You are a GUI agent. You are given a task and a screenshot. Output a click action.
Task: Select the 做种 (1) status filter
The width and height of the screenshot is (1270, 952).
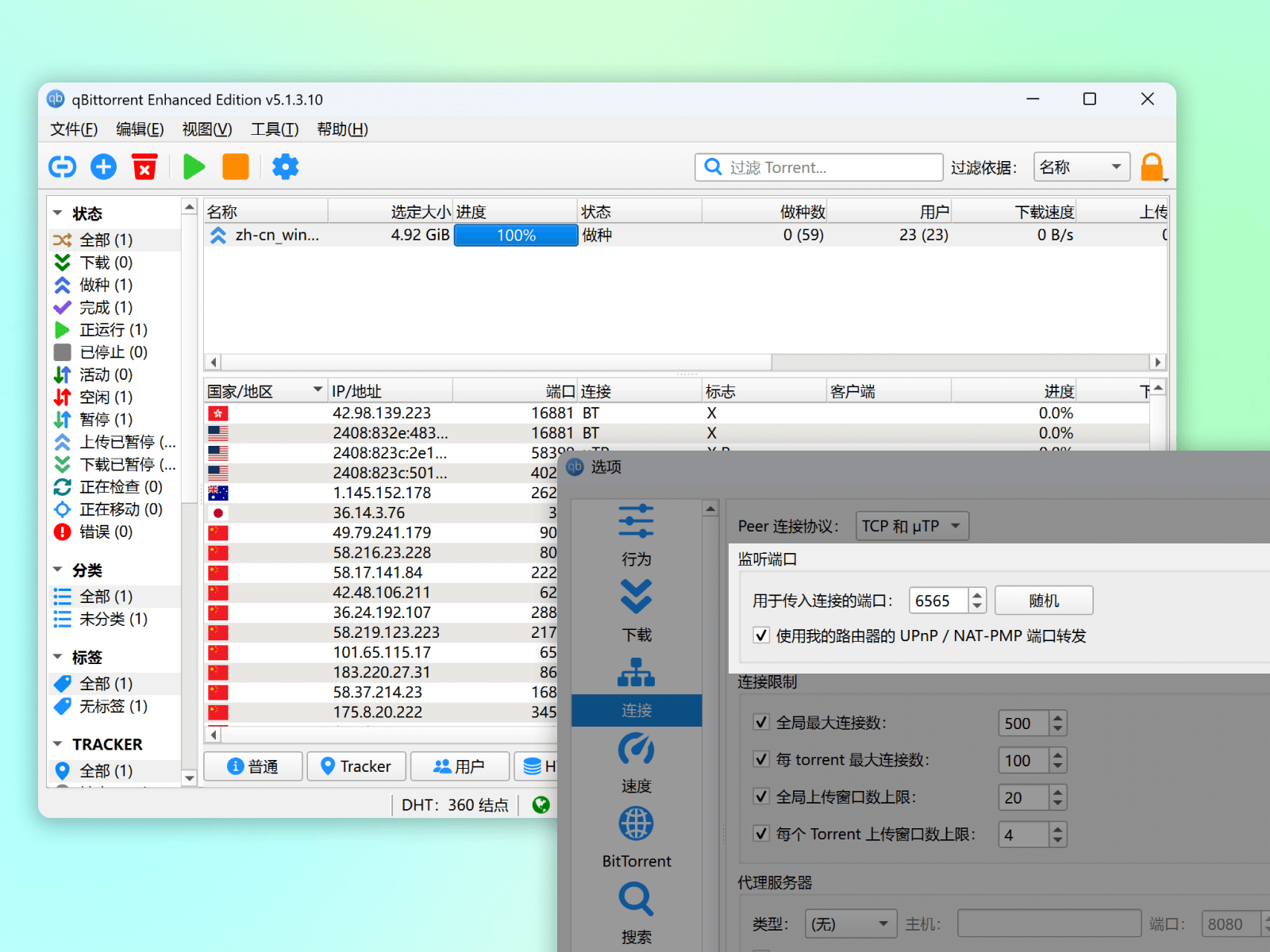click(106, 285)
